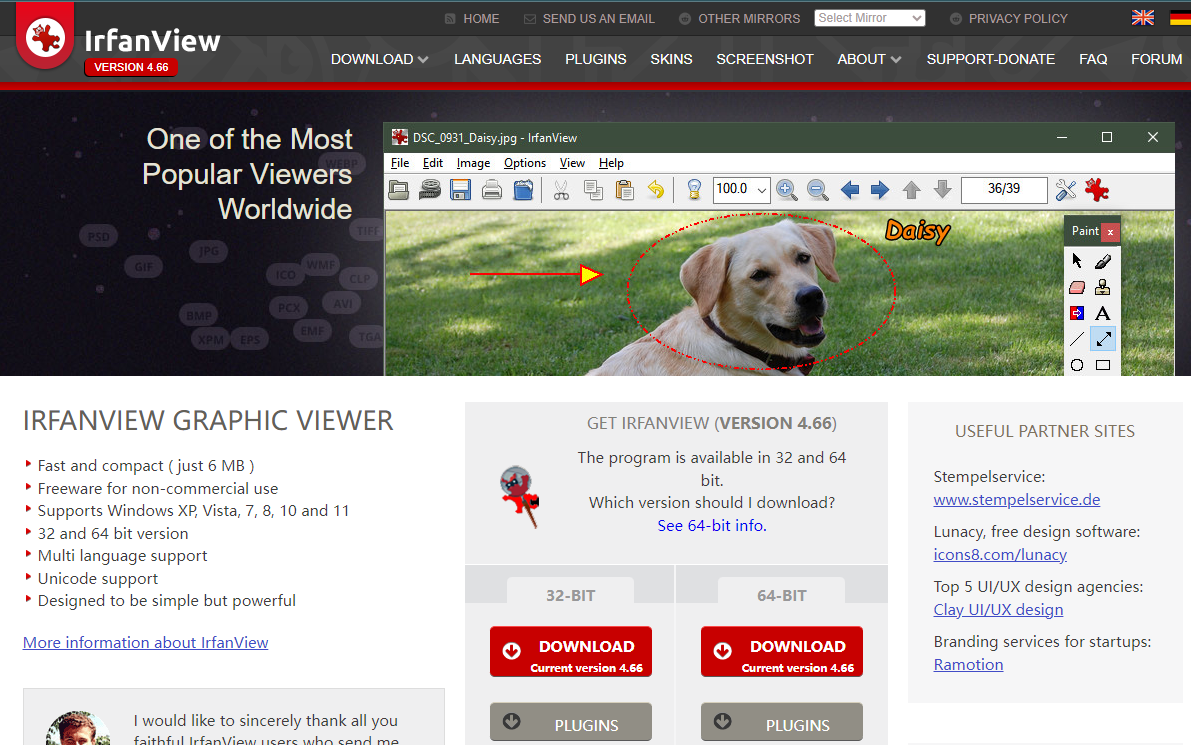Viewport: 1191px width, 745px height.
Task: Select the Clone stamp tool in Paint
Action: [1103, 287]
